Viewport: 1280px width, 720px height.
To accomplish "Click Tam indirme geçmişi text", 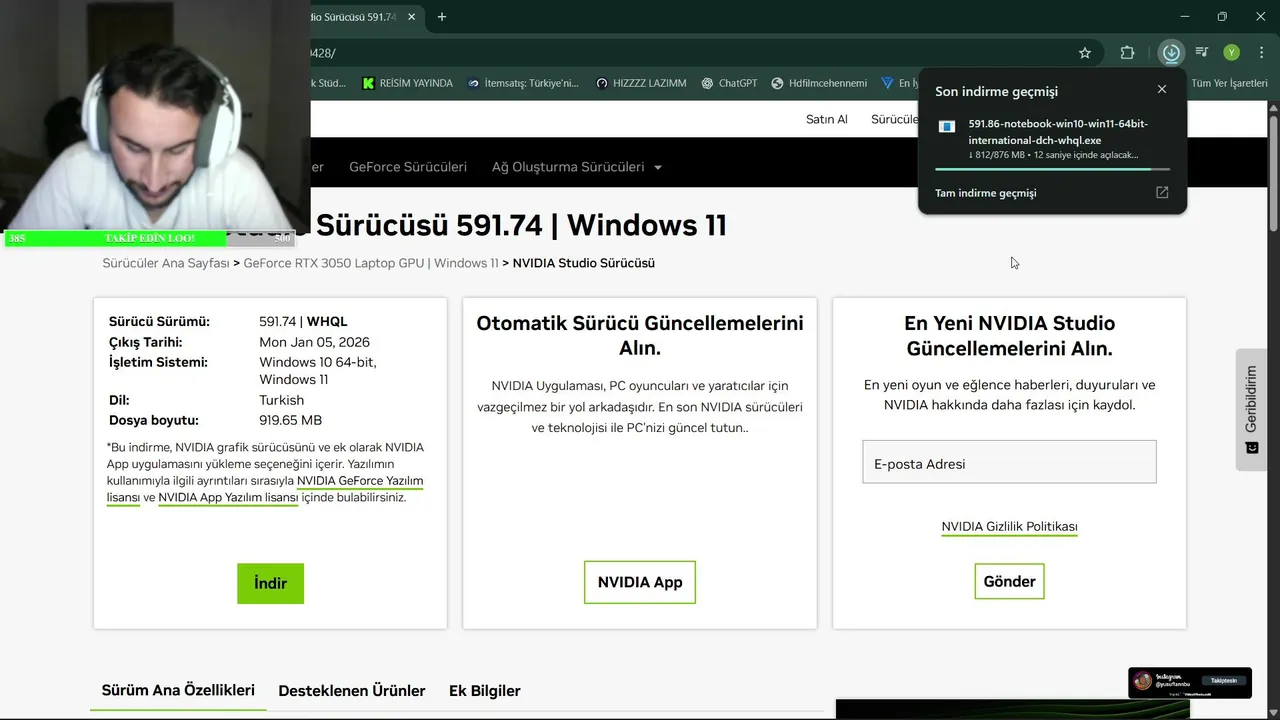I will pos(985,193).
